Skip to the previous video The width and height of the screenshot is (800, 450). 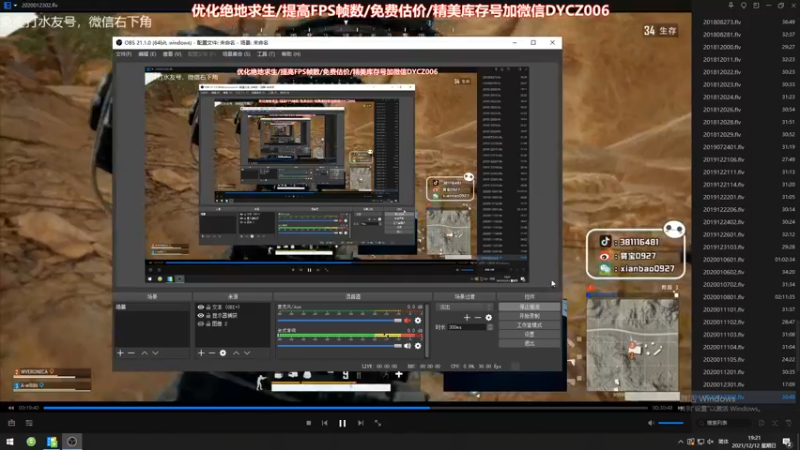324,423
